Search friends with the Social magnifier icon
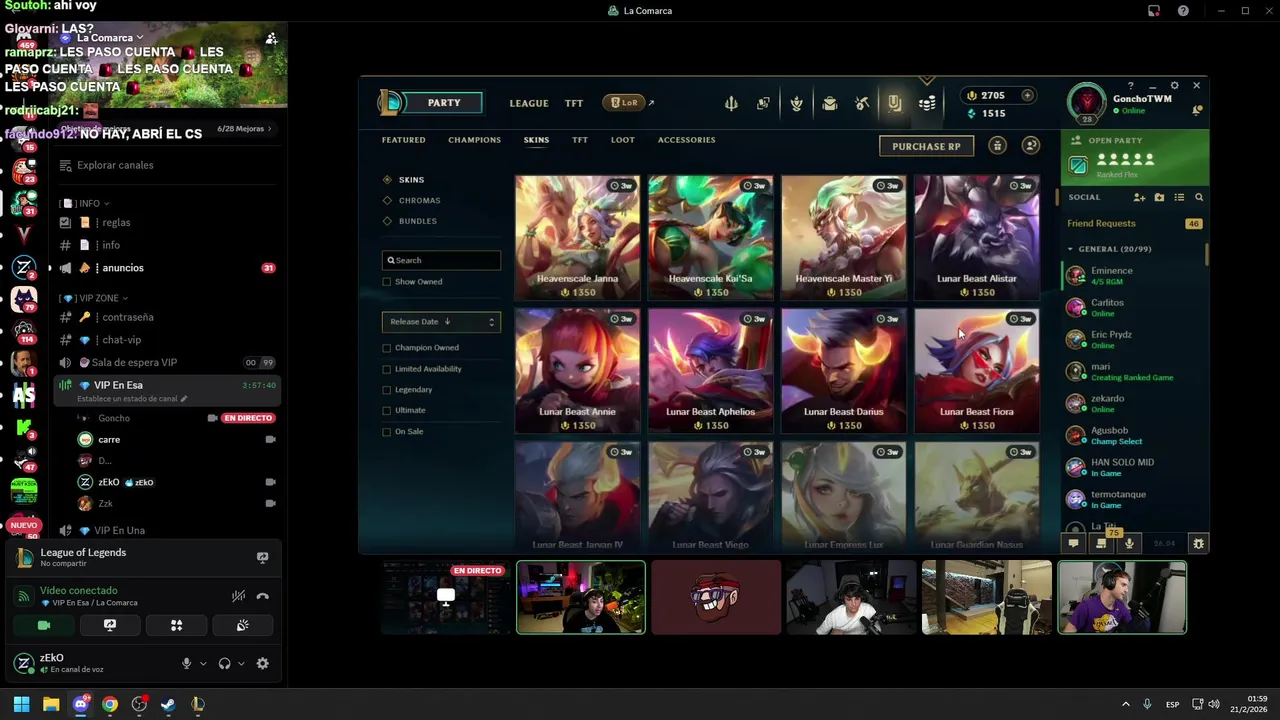 tap(1199, 197)
